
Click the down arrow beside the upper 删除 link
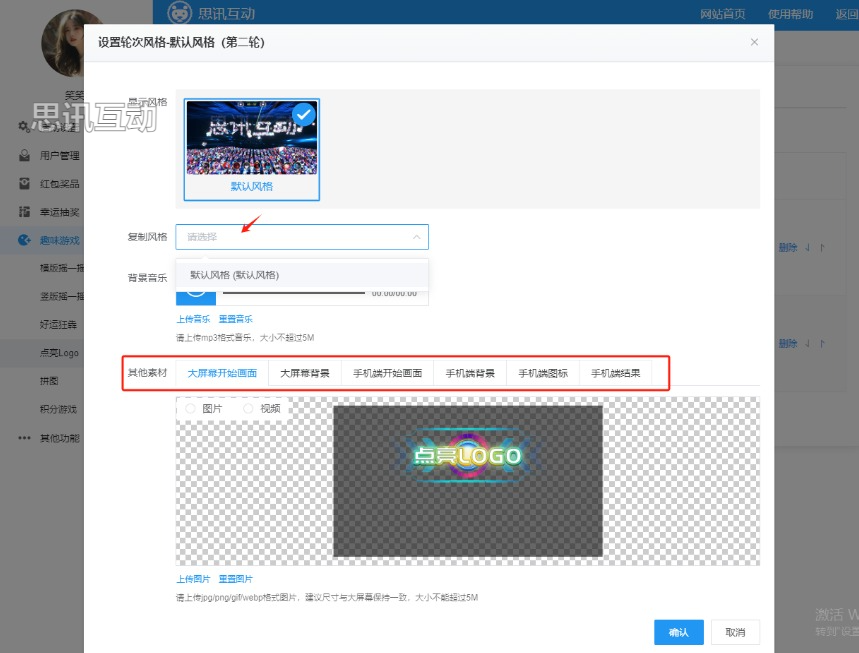point(808,248)
